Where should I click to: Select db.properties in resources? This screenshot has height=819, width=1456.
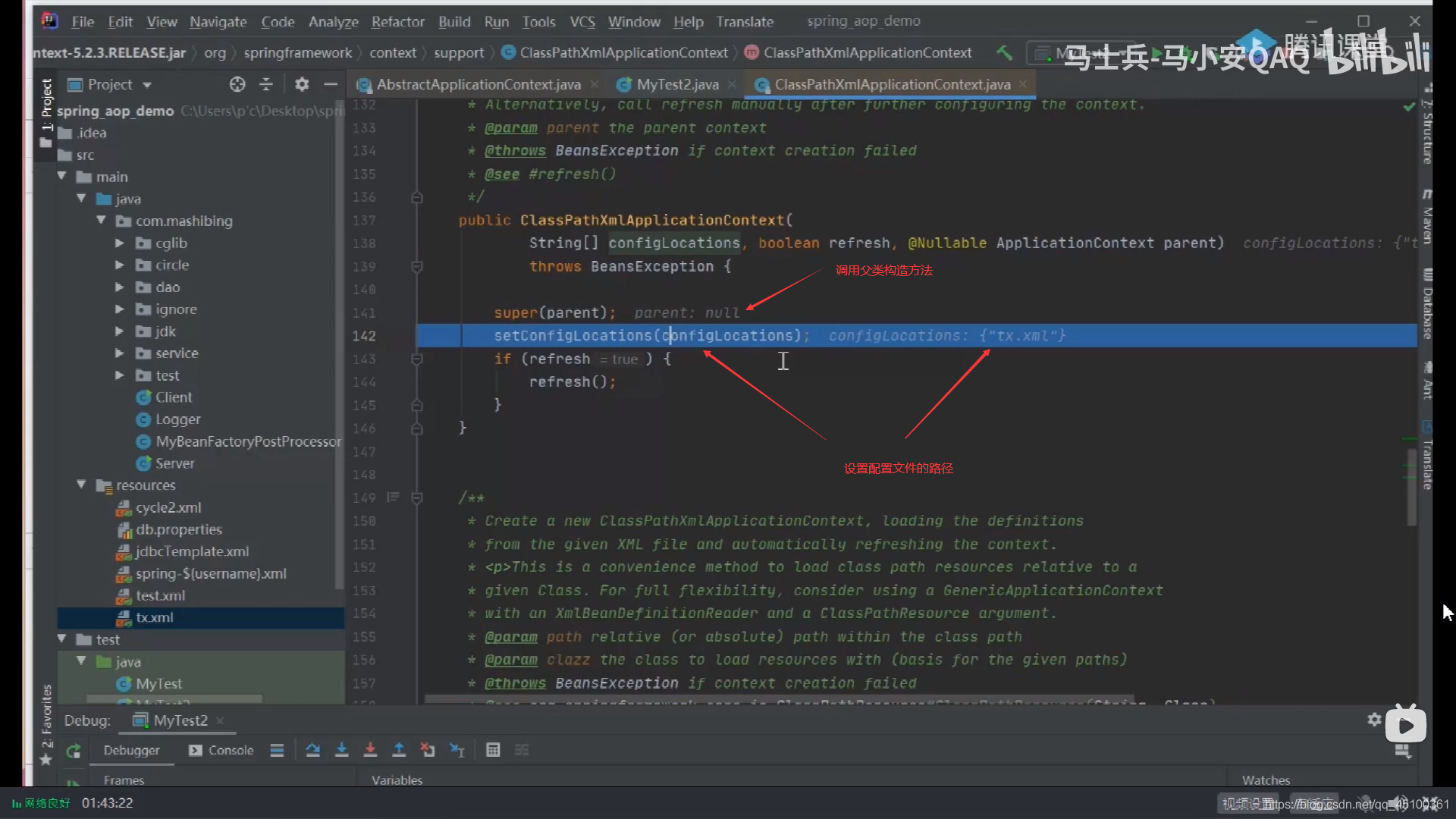point(179,529)
